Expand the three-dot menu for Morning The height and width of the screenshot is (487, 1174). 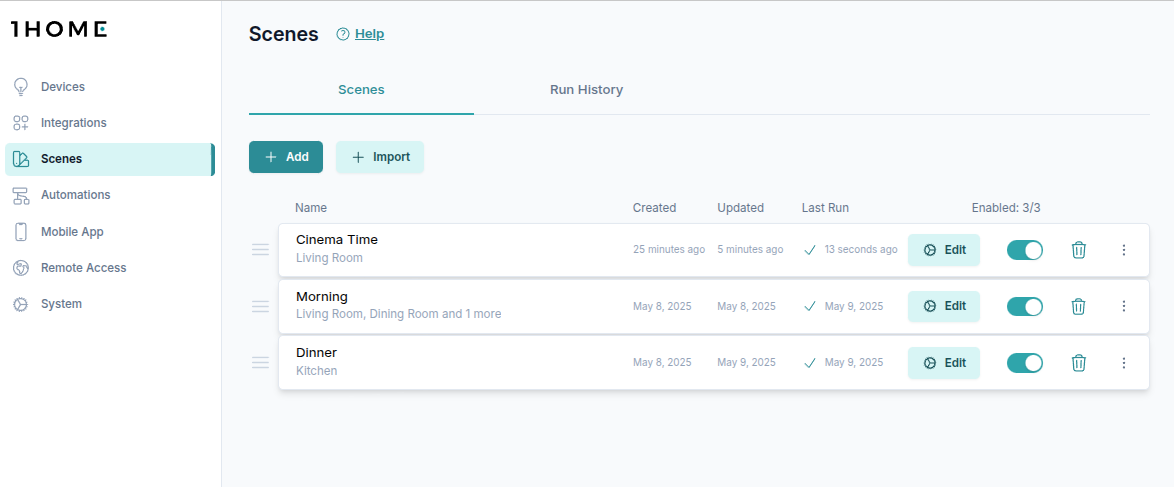tap(1123, 306)
